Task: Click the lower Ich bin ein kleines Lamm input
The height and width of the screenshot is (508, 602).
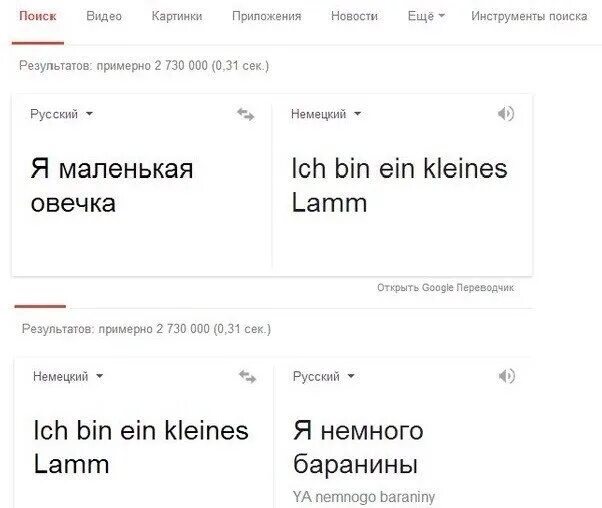Action: pos(141,447)
